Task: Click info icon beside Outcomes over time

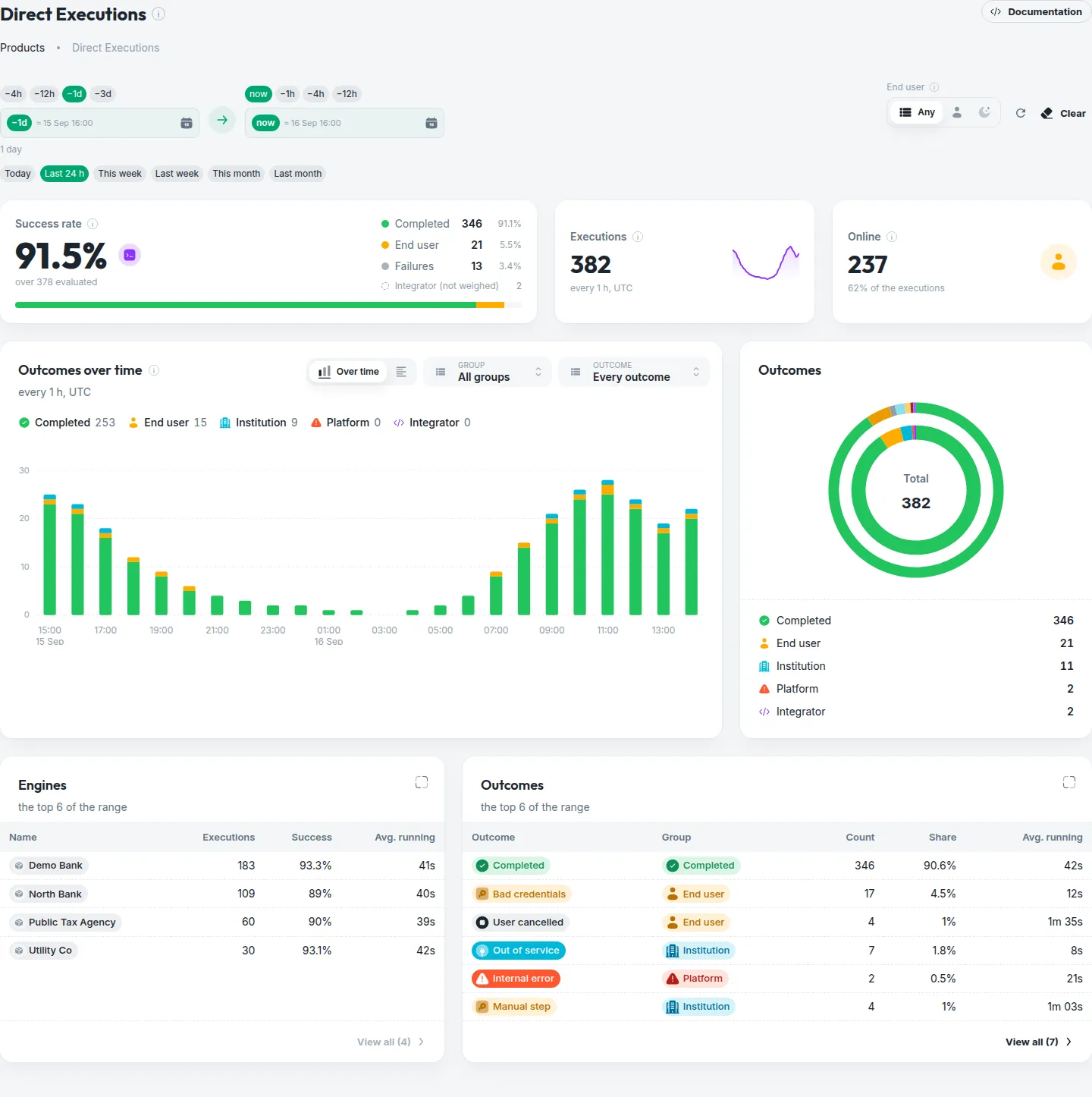Action: click(154, 370)
